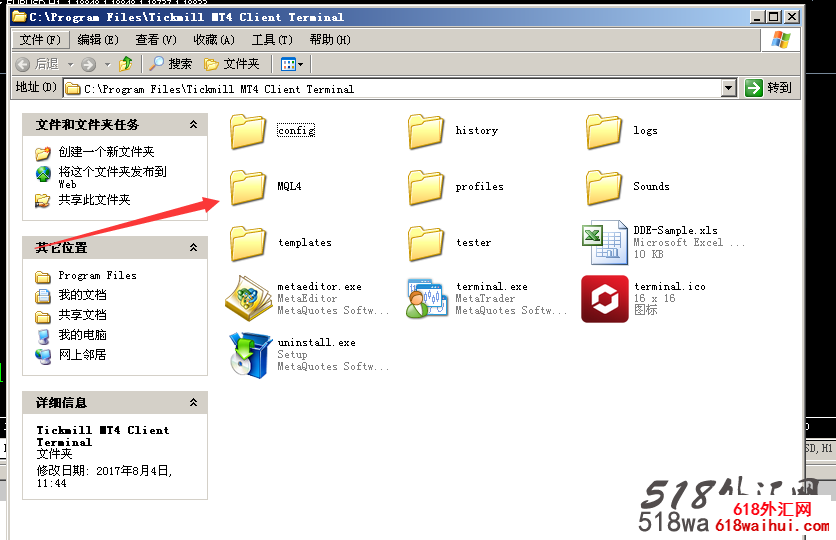The width and height of the screenshot is (836, 540).
Task: Click the address bar path field
Action: pyautogui.click(x=392, y=88)
